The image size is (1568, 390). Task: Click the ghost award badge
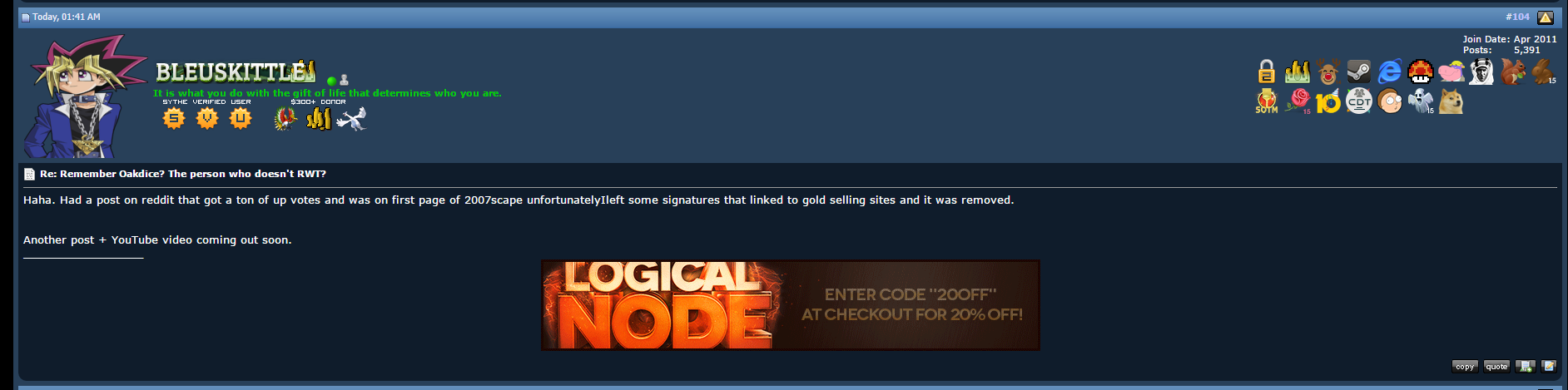click(x=1421, y=101)
